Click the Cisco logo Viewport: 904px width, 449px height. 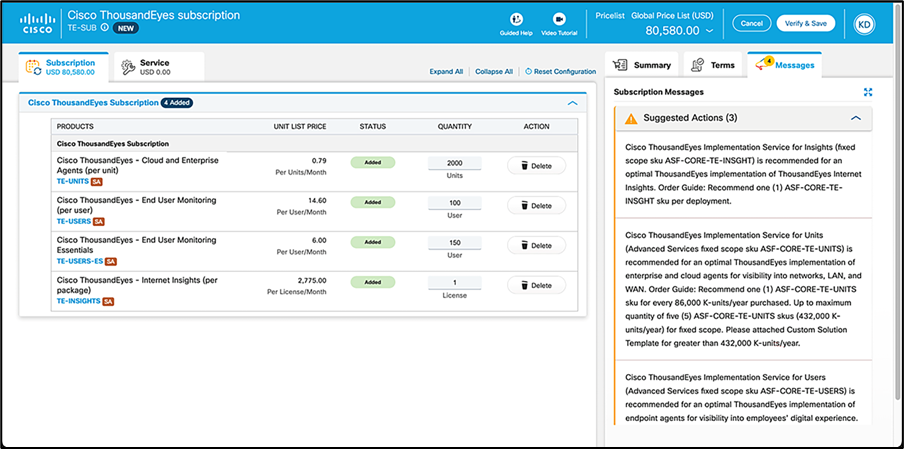(x=36, y=22)
